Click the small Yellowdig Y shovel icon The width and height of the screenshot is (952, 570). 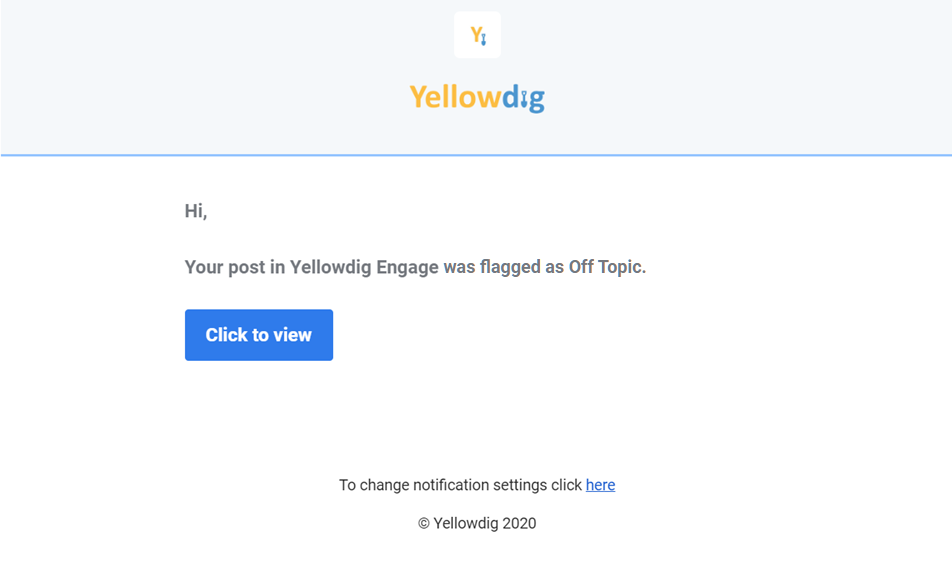tap(478, 35)
